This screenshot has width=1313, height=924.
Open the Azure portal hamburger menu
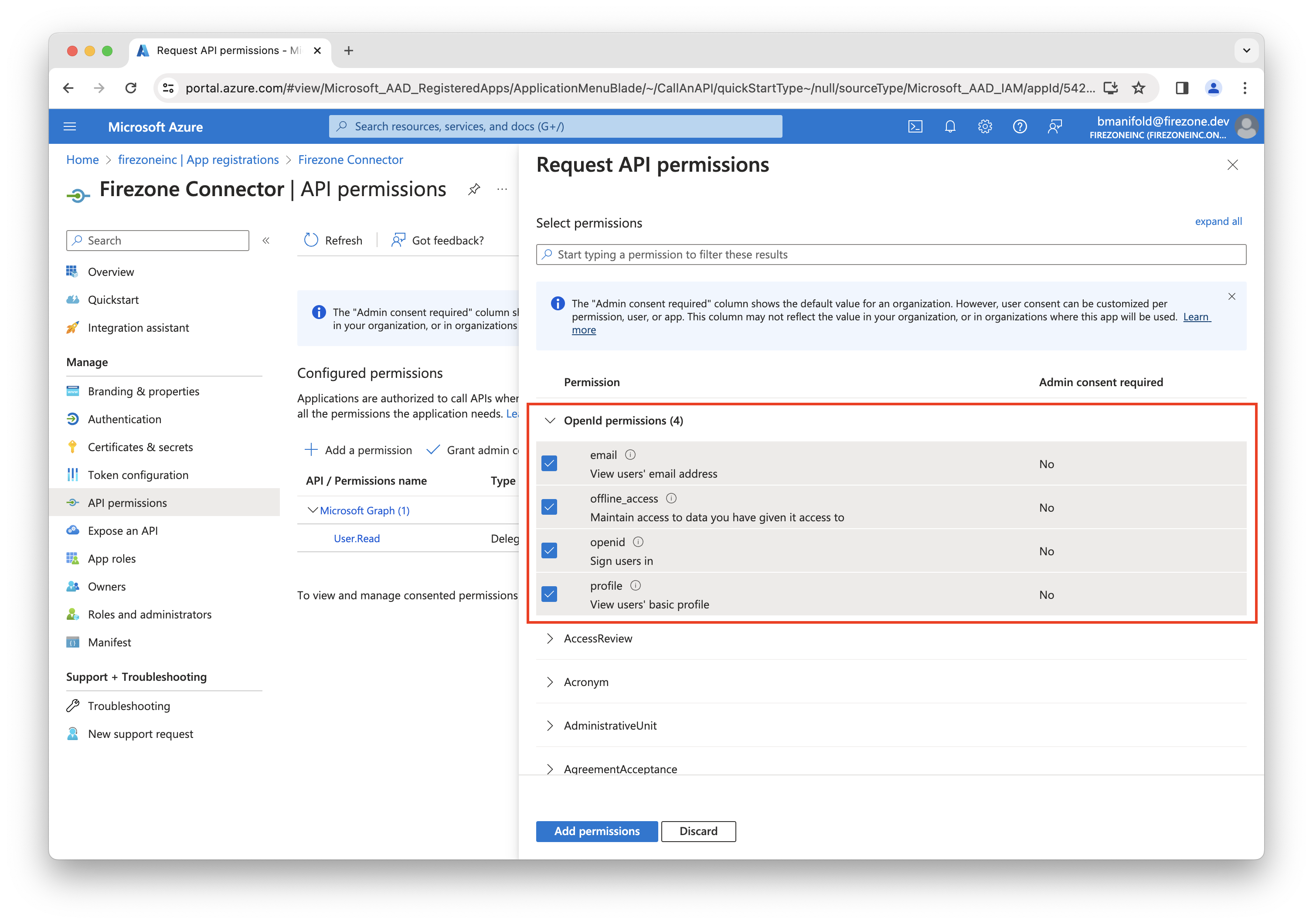click(x=70, y=126)
